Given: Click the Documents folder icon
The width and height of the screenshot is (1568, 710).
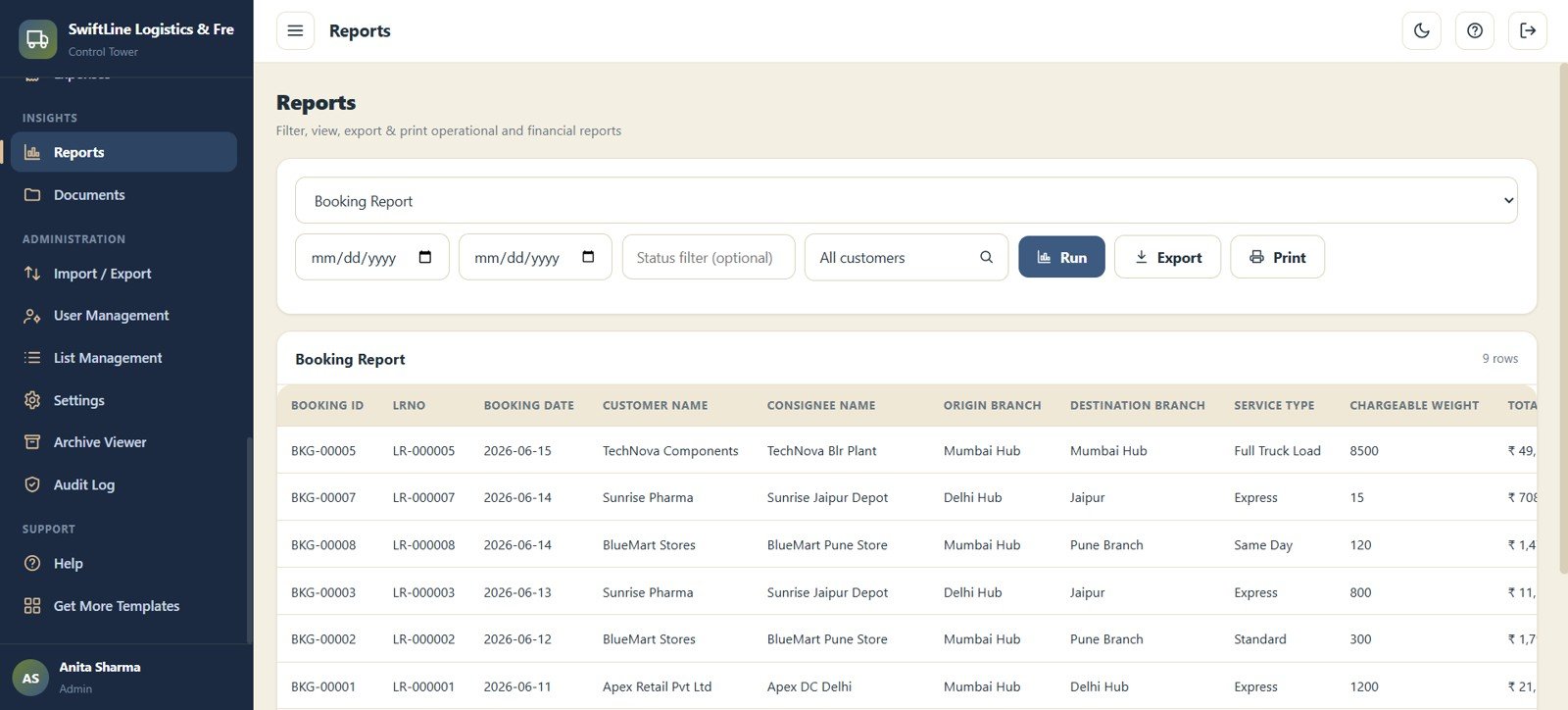Looking at the screenshot, I should pos(32,194).
